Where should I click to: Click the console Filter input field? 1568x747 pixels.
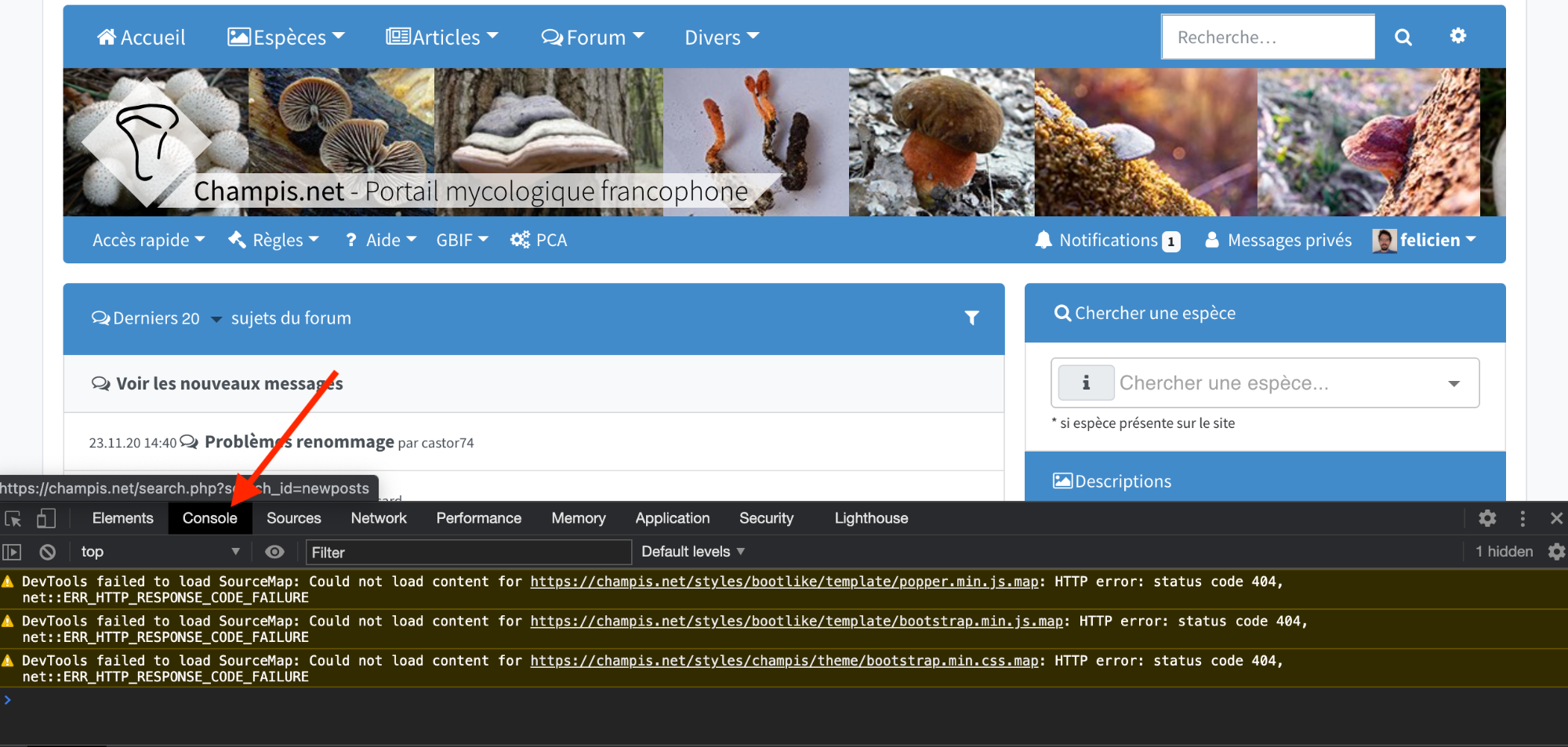pos(468,553)
